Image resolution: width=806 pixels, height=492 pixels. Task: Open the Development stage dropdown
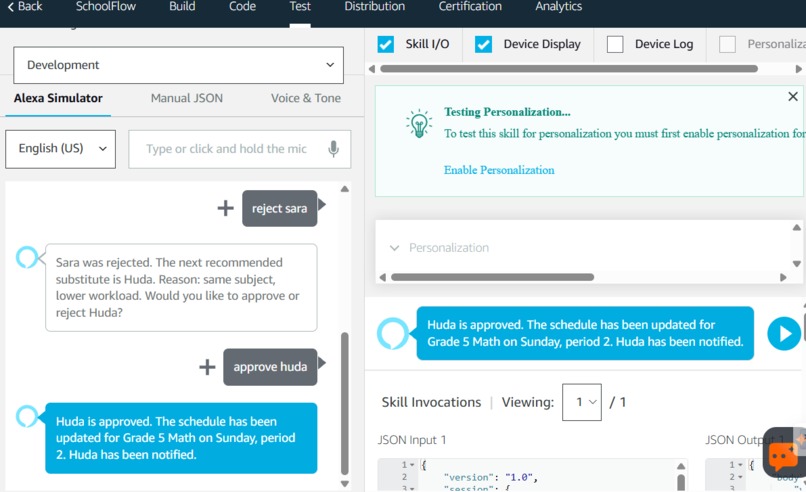pos(178,65)
